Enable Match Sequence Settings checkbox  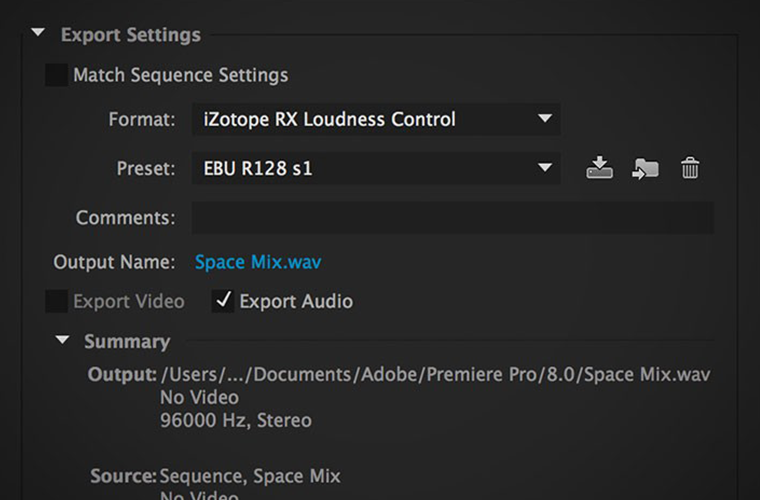(x=57, y=75)
